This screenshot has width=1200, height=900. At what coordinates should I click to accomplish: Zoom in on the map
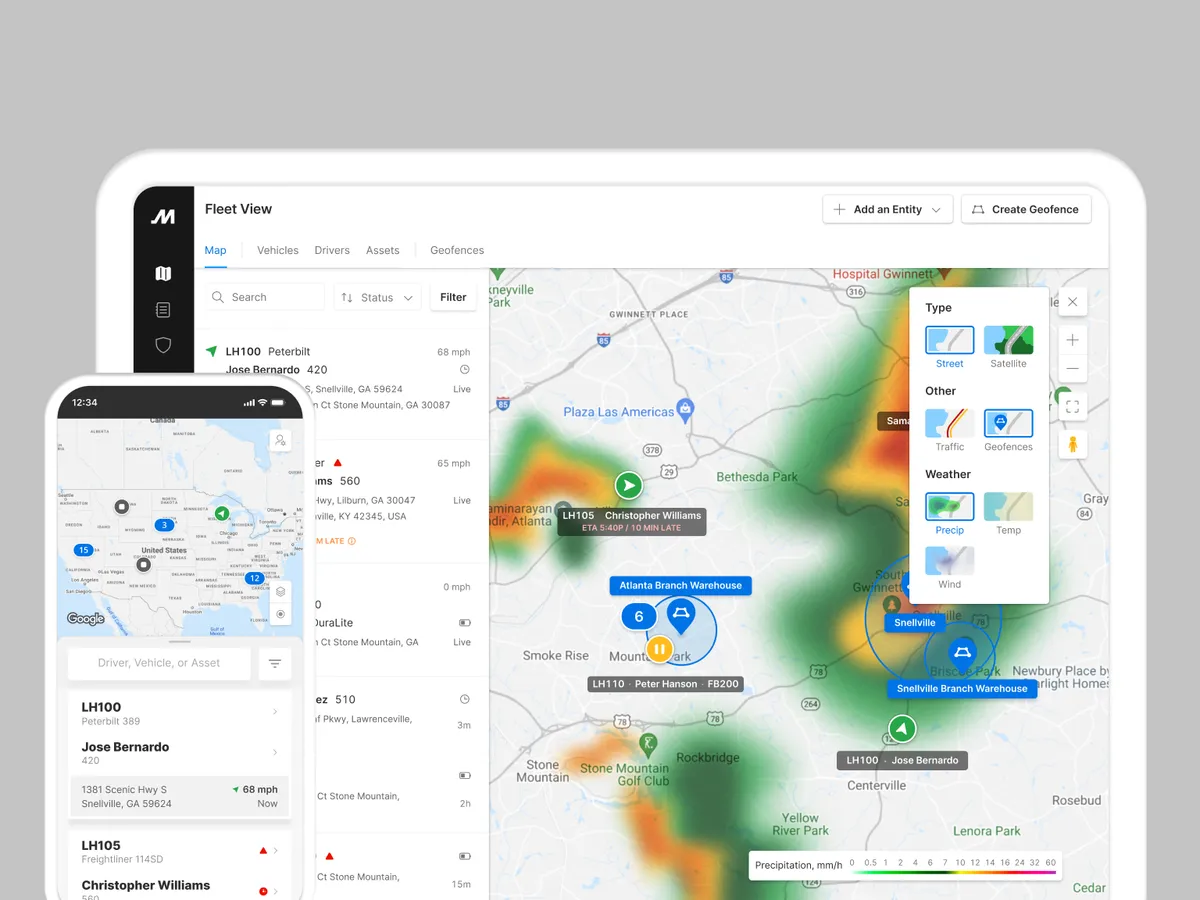click(1072, 340)
